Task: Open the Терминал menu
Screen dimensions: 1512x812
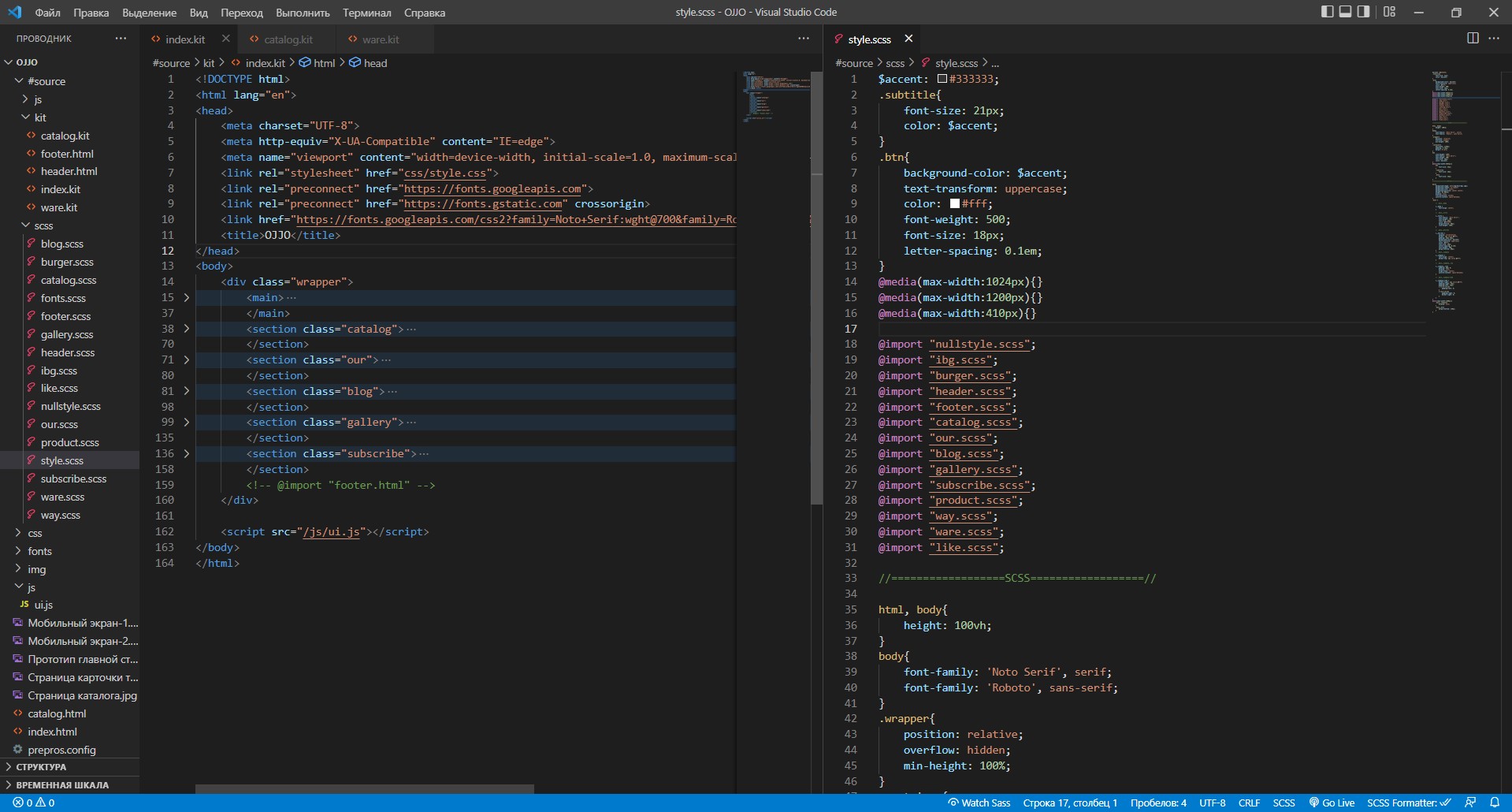Action: (367, 13)
